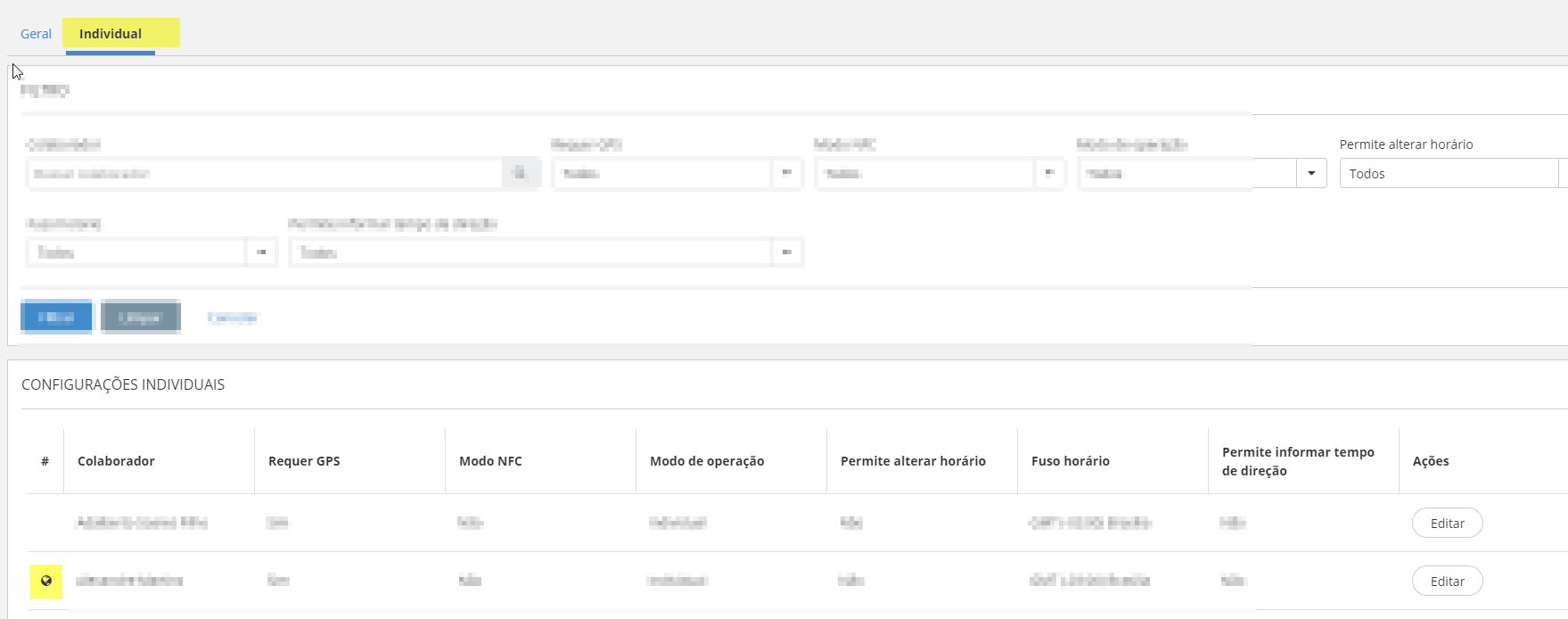The image size is (1568, 619).
Task: Focus the Colaborador search input field
Action: 265,173
